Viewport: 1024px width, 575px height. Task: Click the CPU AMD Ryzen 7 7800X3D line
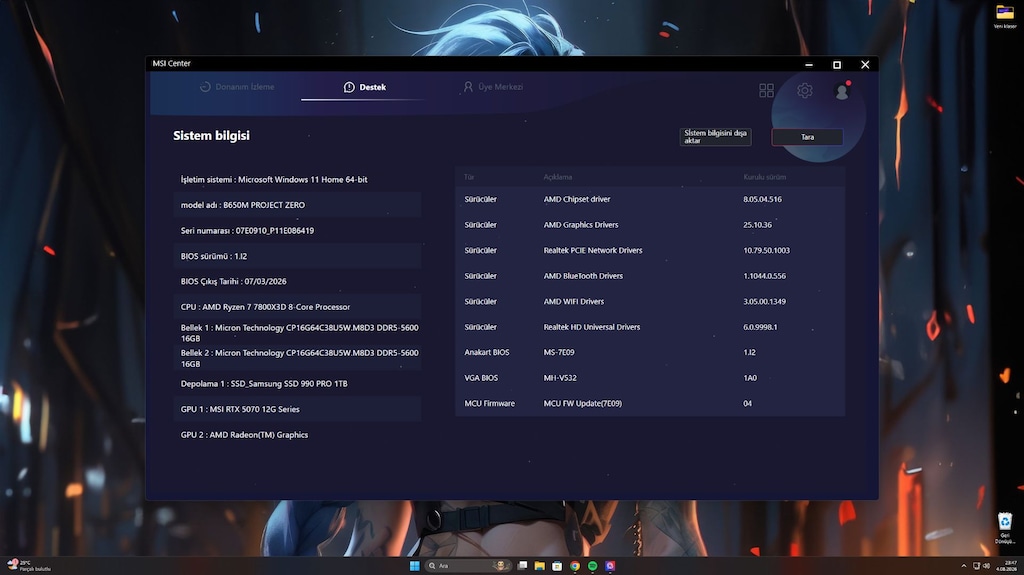tap(297, 306)
